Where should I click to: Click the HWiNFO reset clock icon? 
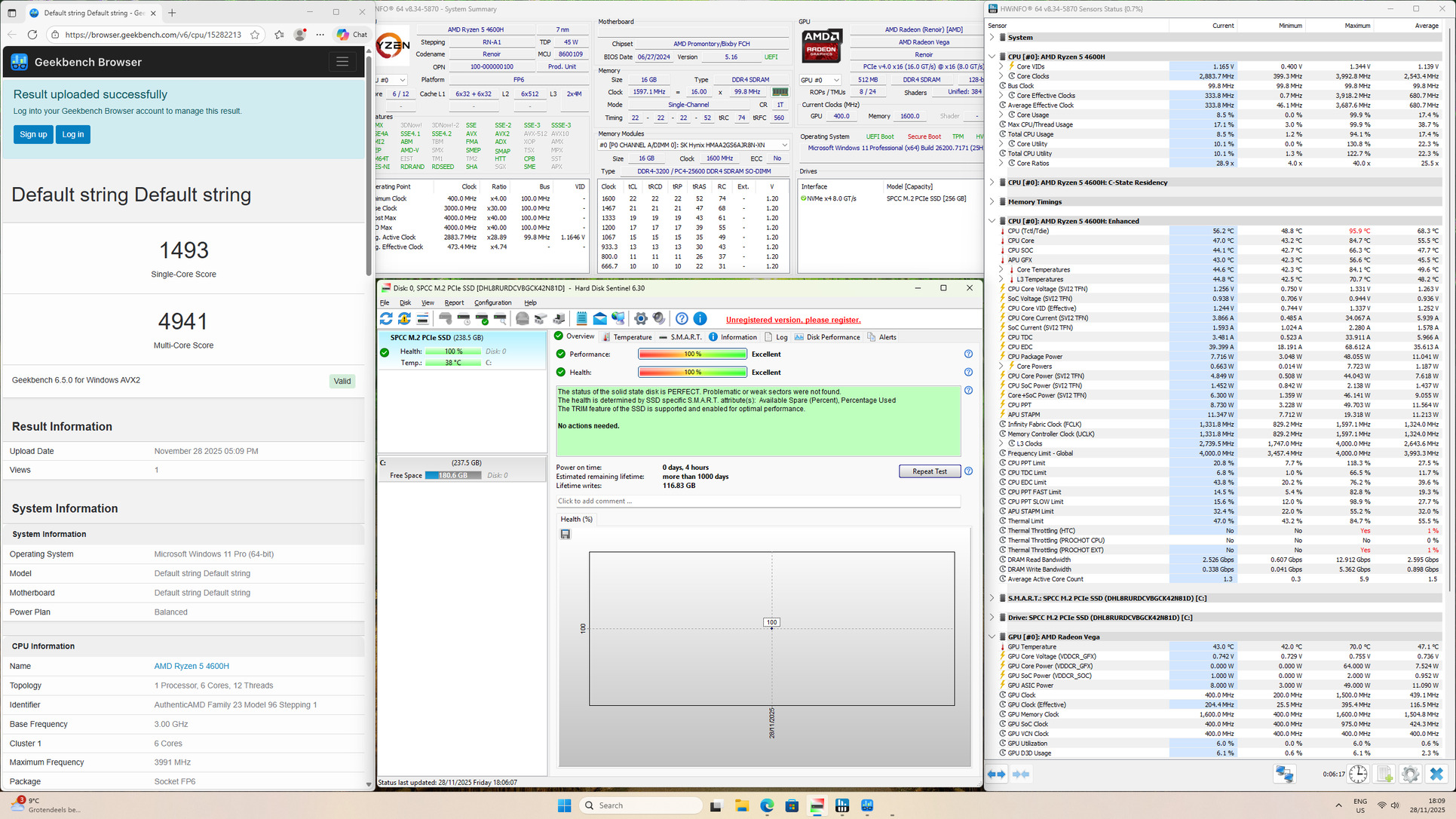[x=1357, y=775]
